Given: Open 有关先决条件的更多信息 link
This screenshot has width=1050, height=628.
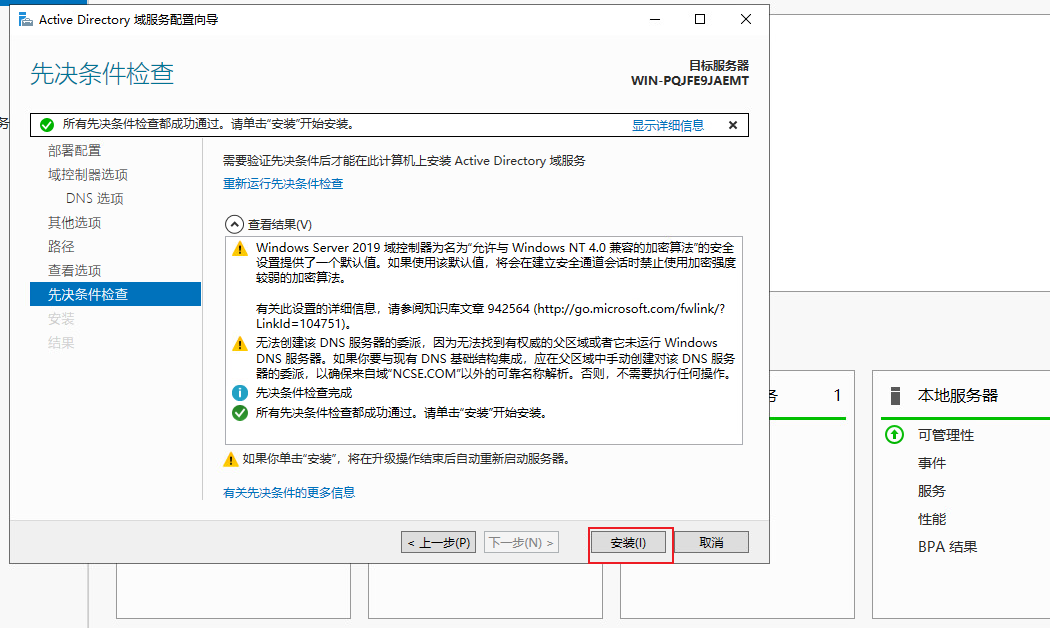Looking at the screenshot, I should pos(289,492).
